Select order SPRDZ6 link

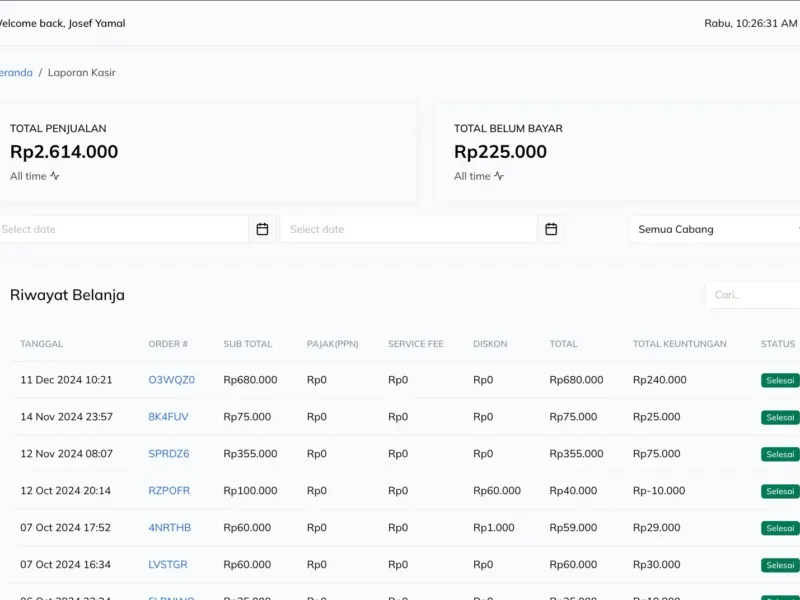coord(168,454)
